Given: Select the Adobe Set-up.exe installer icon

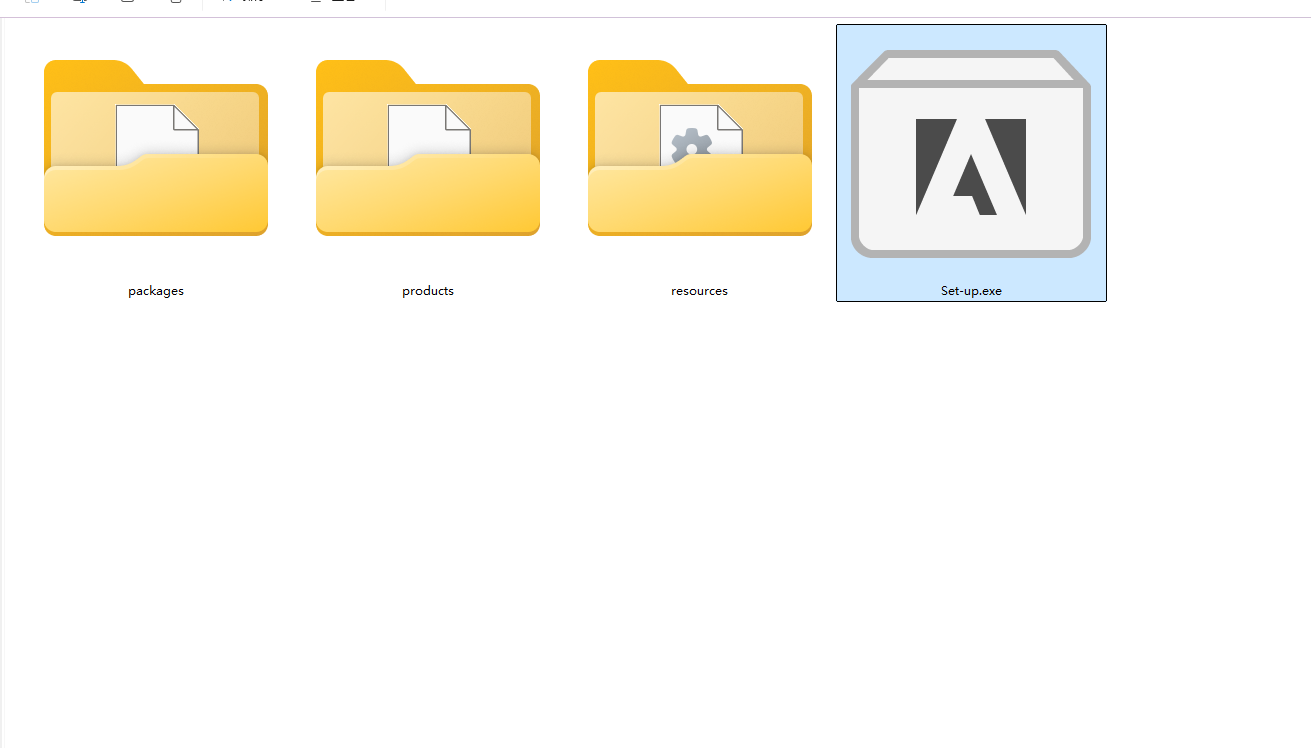Looking at the screenshot, I should (971, 154).
